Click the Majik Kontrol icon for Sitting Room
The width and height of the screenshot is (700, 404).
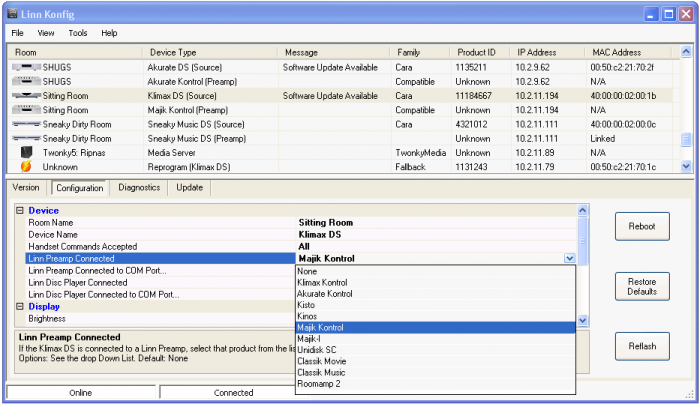(x=26, y=110)
